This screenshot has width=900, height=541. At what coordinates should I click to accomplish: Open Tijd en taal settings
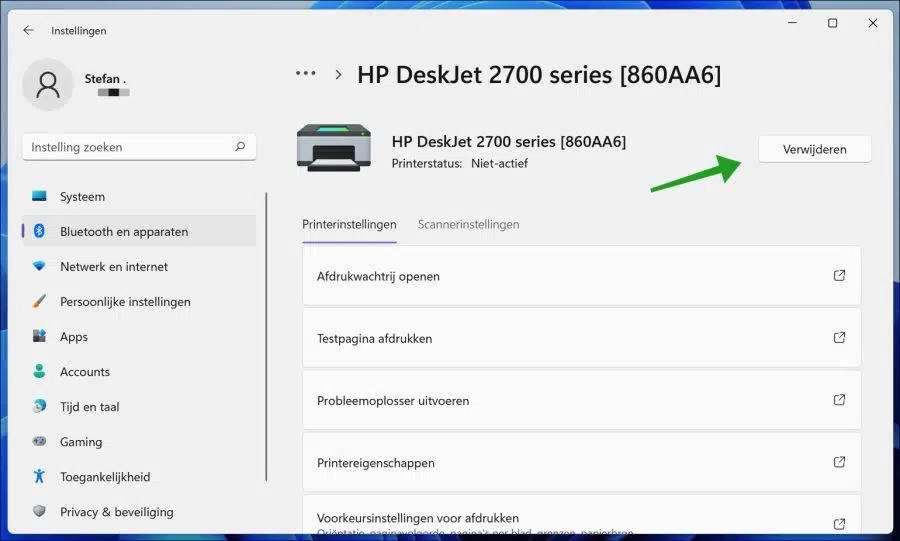click(x=139, y=407)
